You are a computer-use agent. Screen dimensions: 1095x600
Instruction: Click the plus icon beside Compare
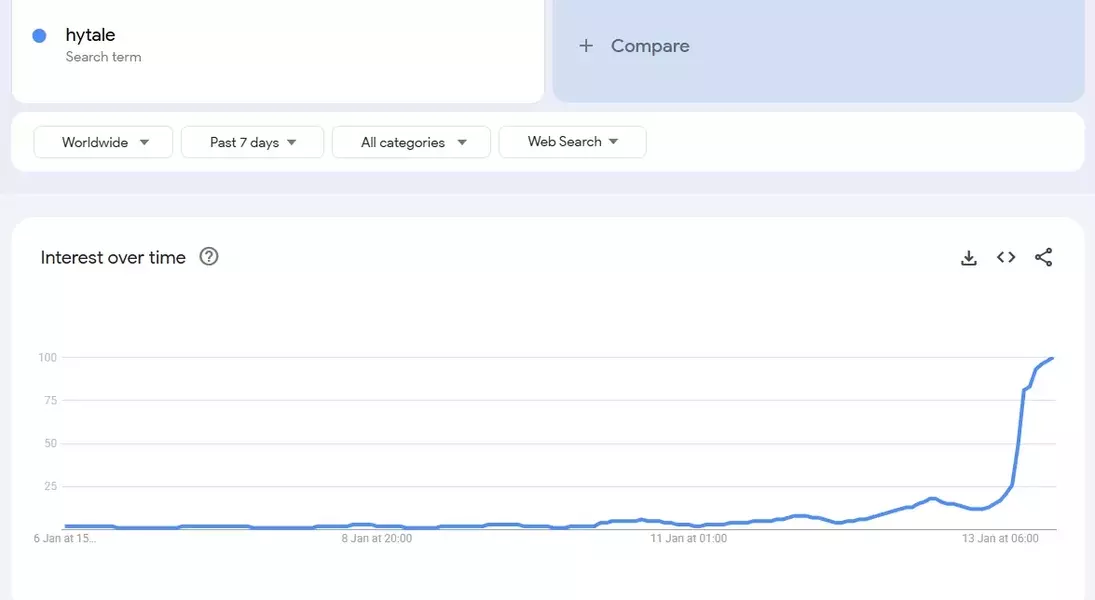587,46
